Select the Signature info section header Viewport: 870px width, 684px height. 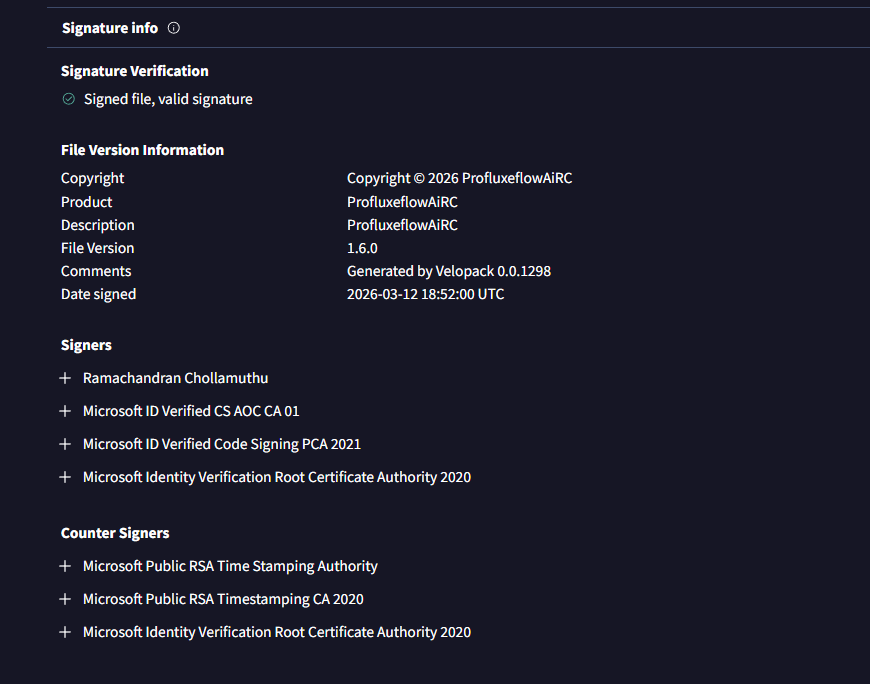(x=110, y=28)
